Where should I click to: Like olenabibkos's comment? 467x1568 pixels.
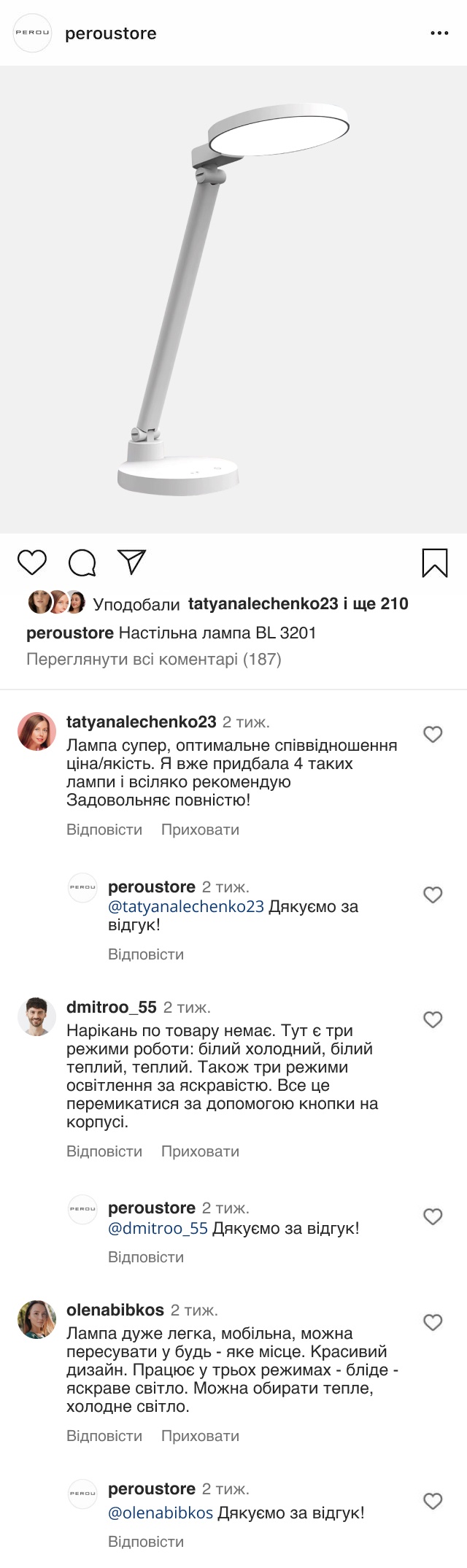[433, 1322]
